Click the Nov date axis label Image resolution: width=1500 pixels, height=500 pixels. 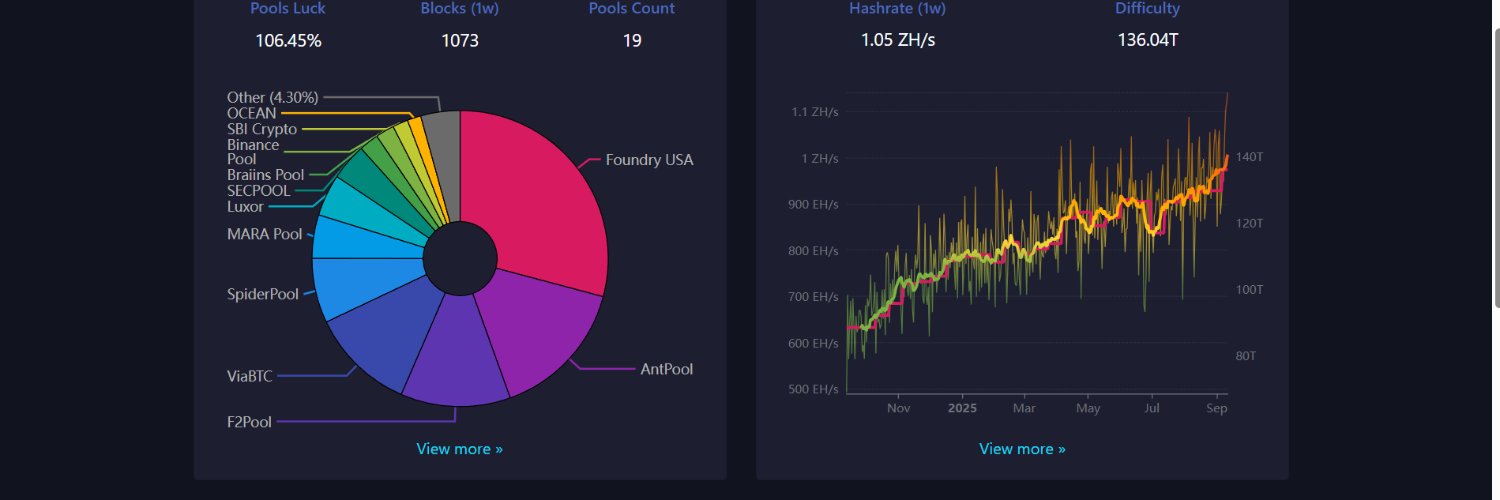click(898, 408)
